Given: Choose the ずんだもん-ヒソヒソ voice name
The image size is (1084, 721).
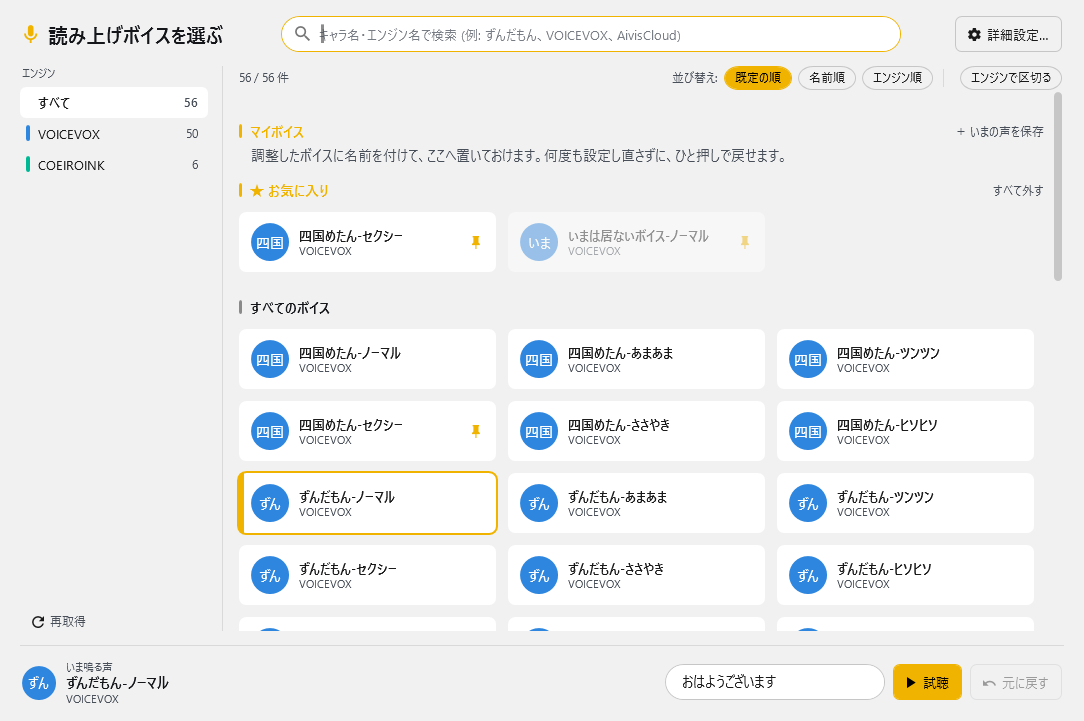Looking at the screenshot, I should (884, 568).
